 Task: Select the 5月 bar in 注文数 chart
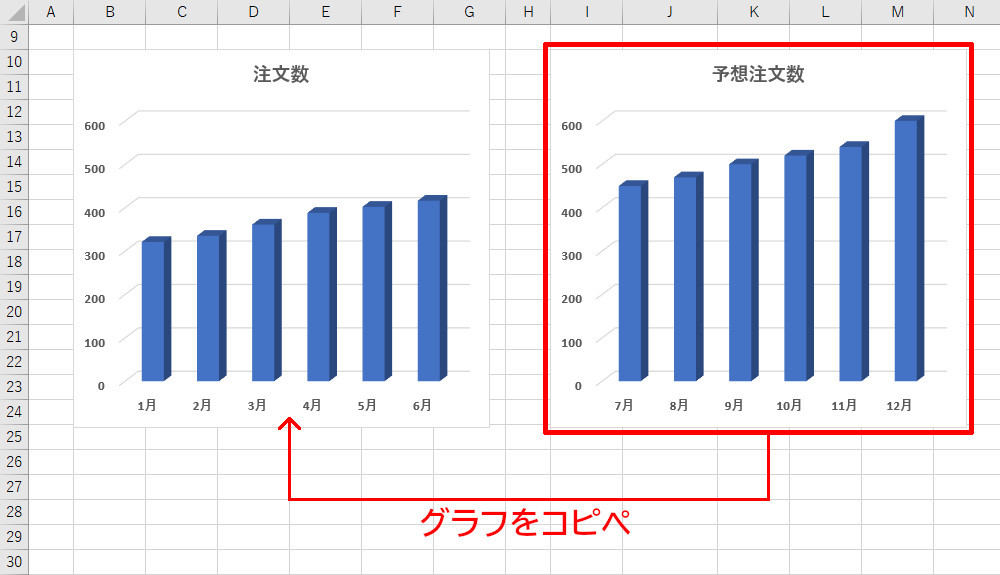(377, 292)
